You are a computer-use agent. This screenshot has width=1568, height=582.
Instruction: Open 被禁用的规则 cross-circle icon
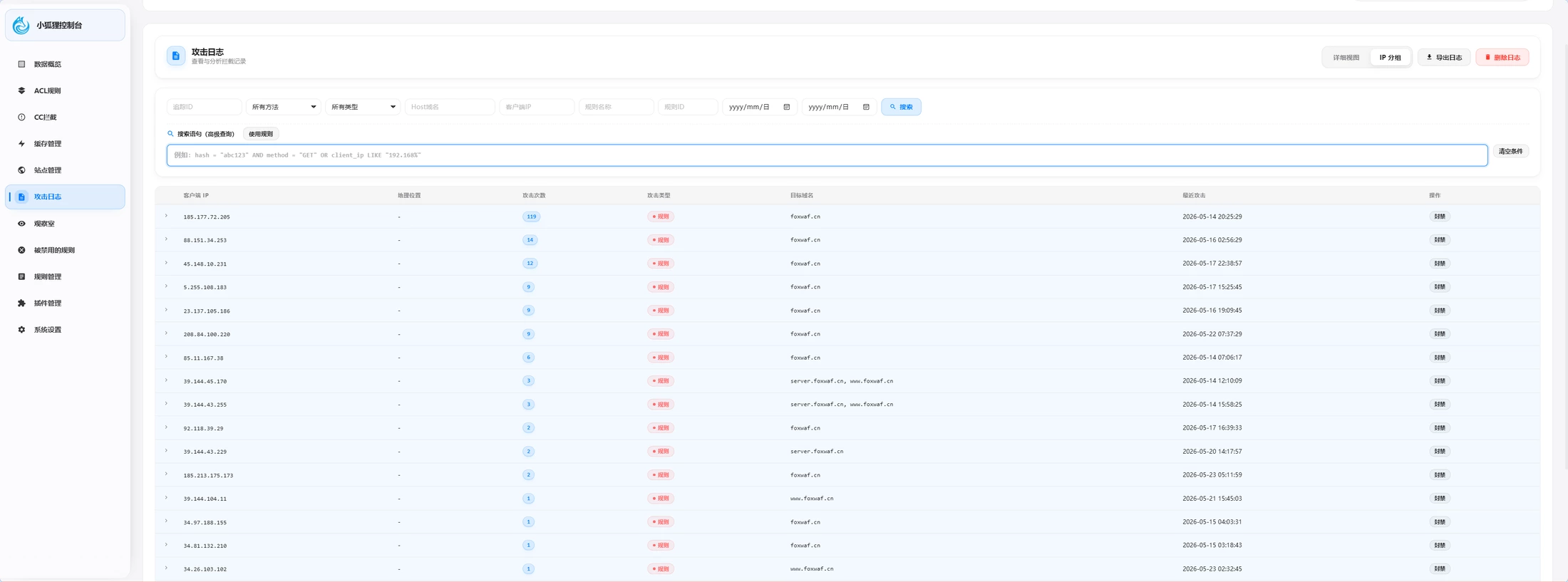point(21,250)
